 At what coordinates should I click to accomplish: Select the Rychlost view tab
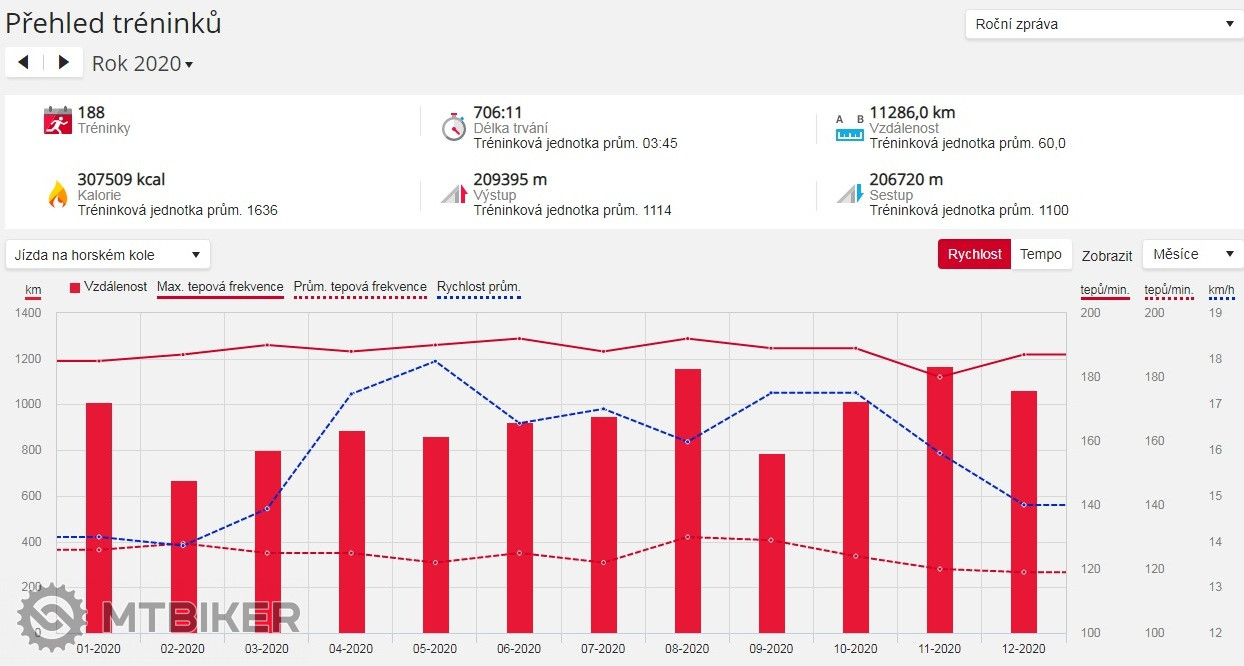974,254
